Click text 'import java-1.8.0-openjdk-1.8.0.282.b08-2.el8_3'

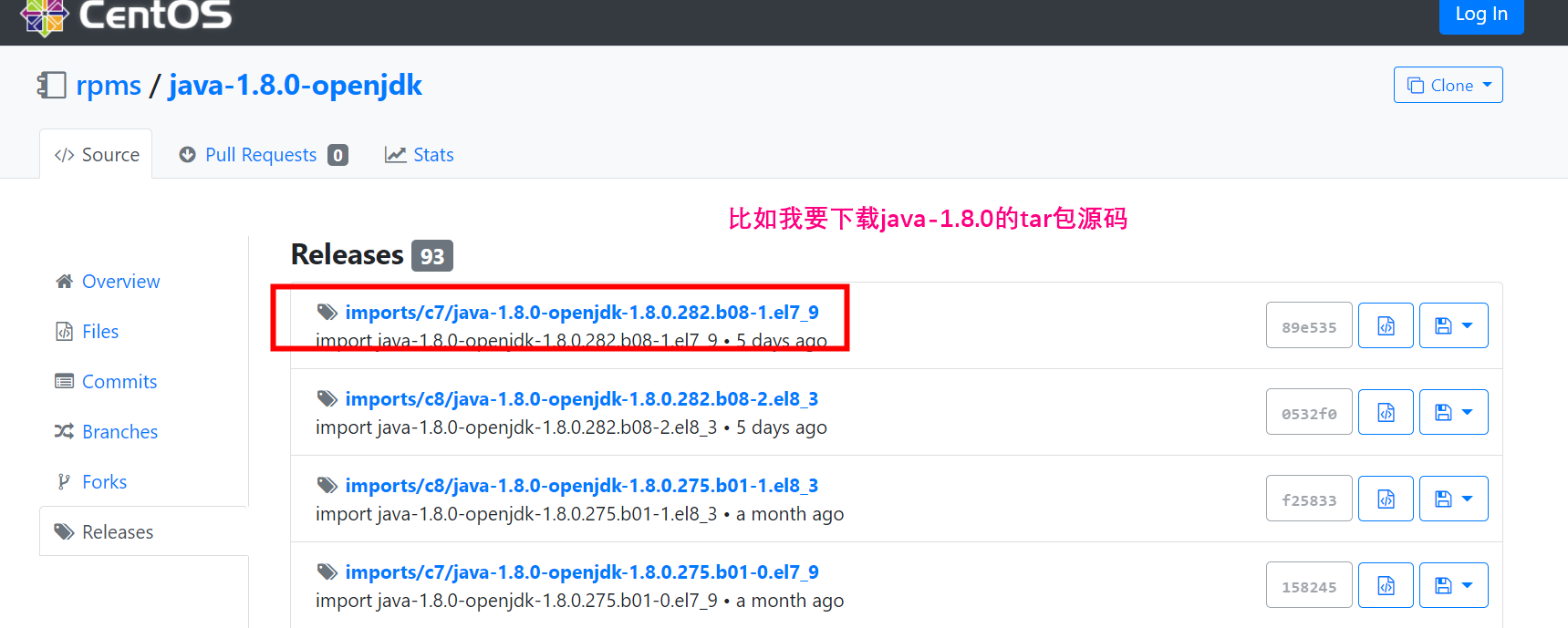pyautogui.click(x=516, y=427)
